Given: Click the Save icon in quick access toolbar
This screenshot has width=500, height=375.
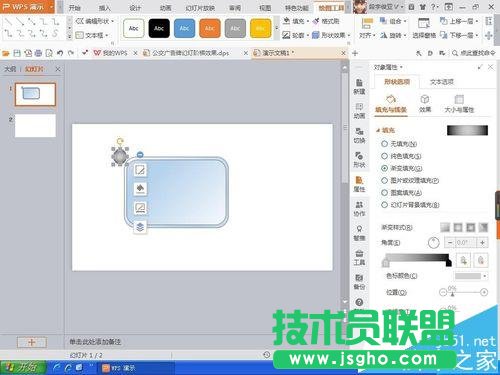Looking at the screenshot, I should pyautogui.click(x=17, y=53).
